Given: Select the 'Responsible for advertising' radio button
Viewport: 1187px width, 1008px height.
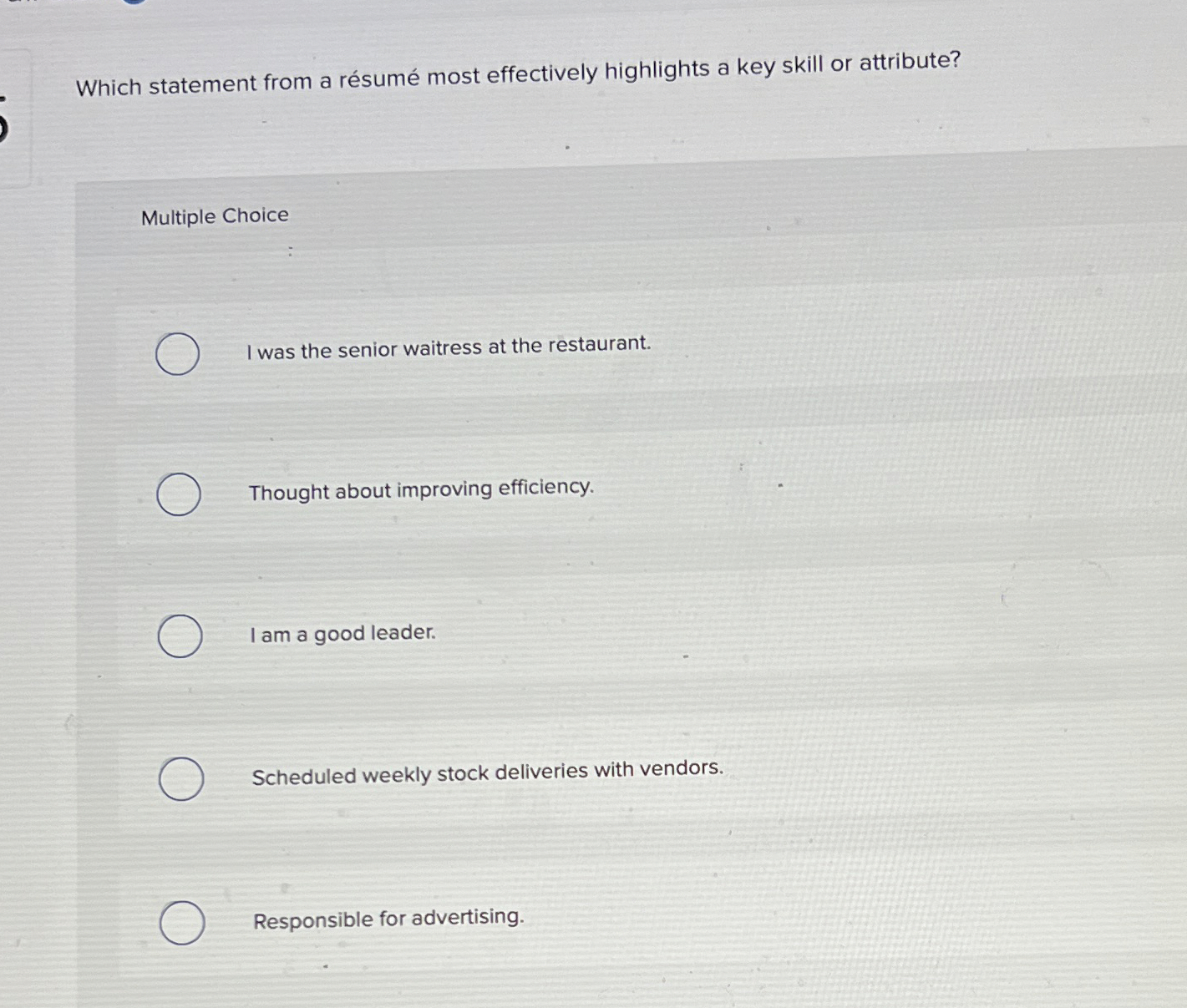Looking at the screenshot, I should tap(181, 923).
